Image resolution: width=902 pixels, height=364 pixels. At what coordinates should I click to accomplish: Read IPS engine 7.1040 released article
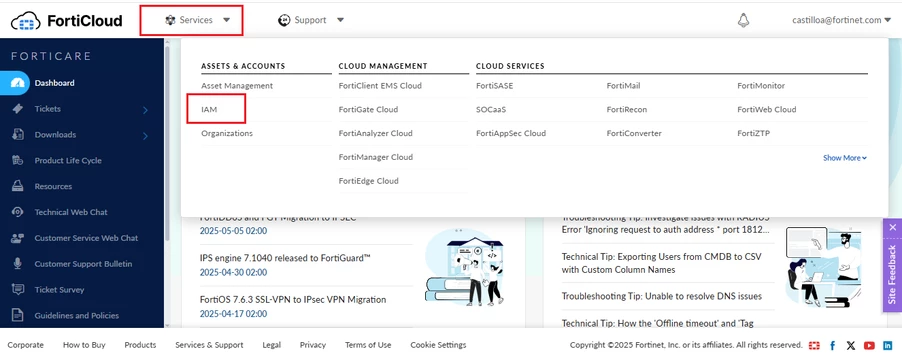coord(285,258)
